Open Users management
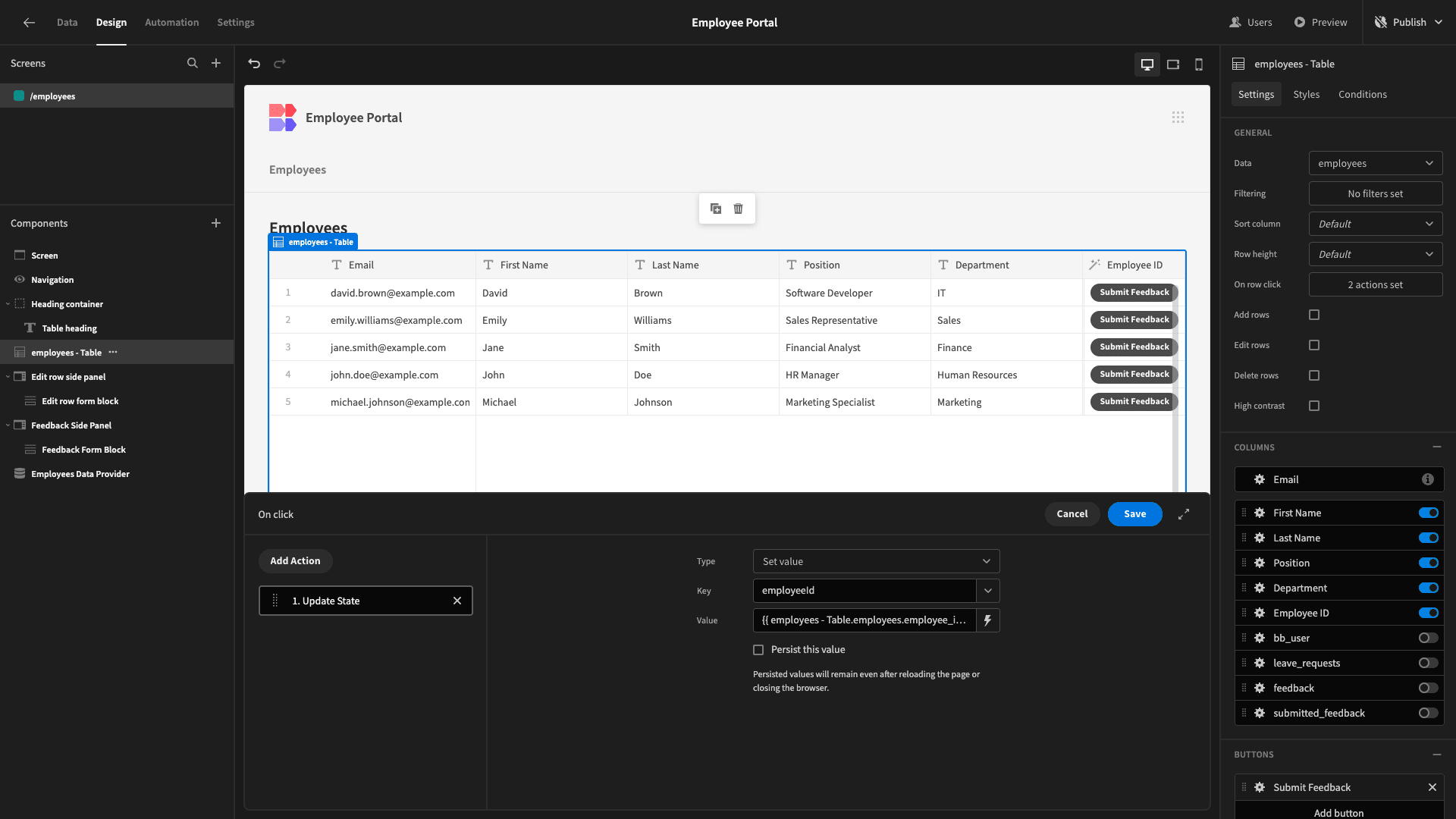The image size is (1456, 819). click(1250, 23)
